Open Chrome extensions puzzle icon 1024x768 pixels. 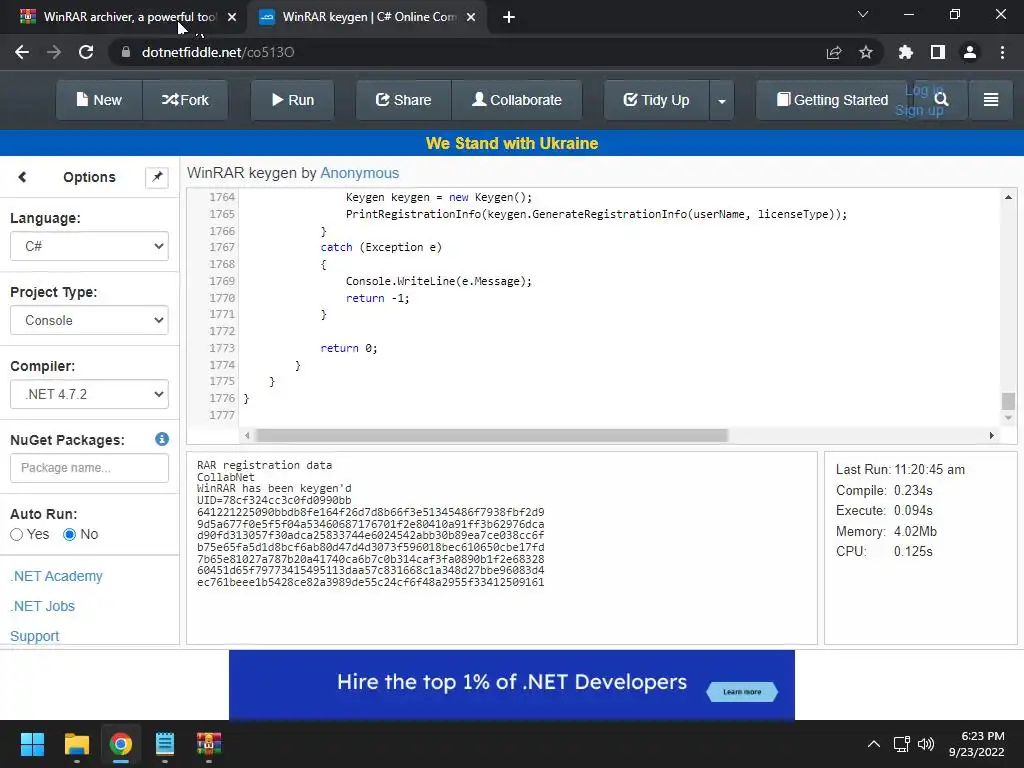point(906,52)
